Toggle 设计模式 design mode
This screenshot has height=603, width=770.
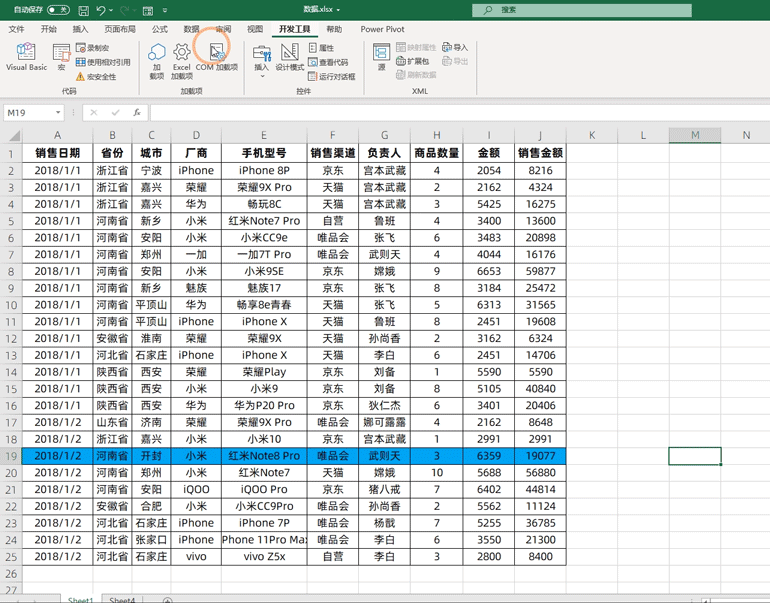290,57
